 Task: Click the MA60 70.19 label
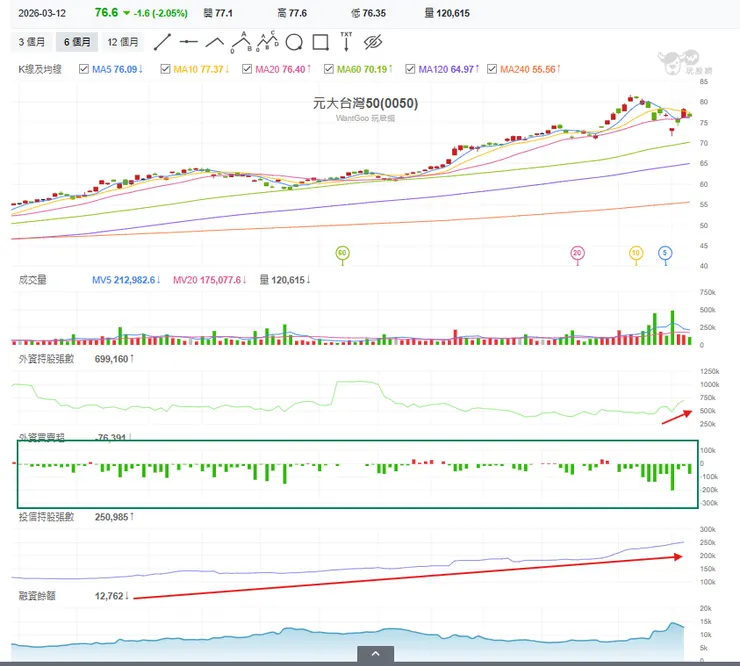point(364,69)
